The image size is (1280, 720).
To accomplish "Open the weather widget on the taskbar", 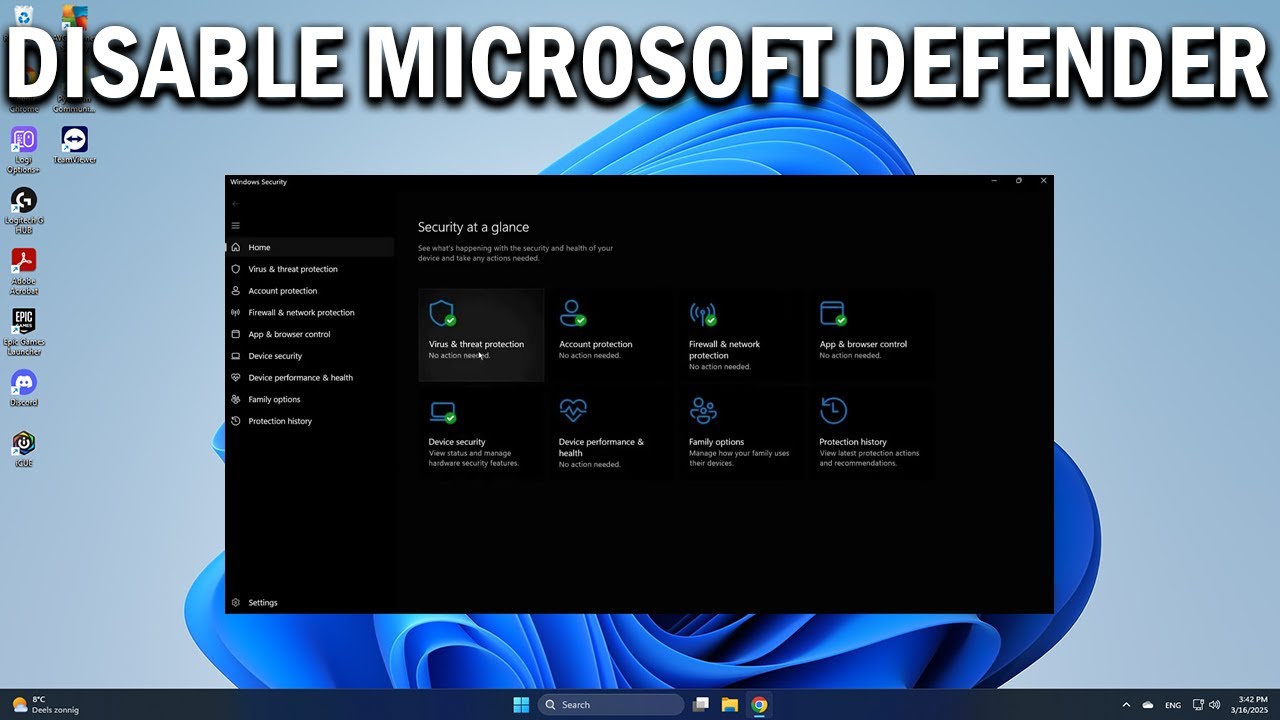I will [45, 705].
